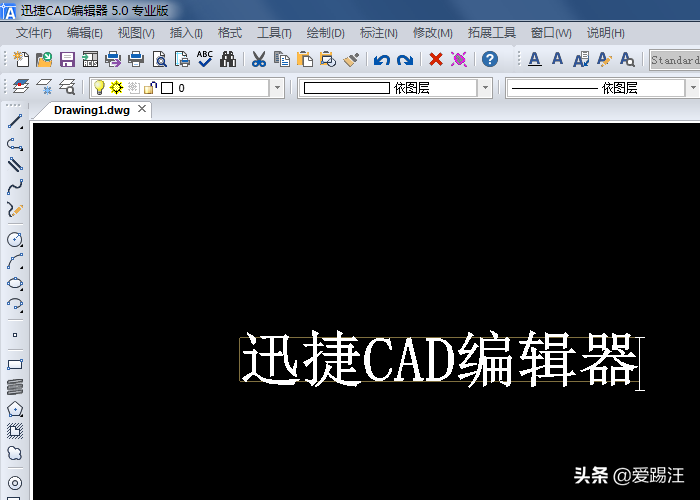The width and height of the screenshot is (700, 500).
Task: Click the color 依图层 white swatch
Action: [347, 88]
